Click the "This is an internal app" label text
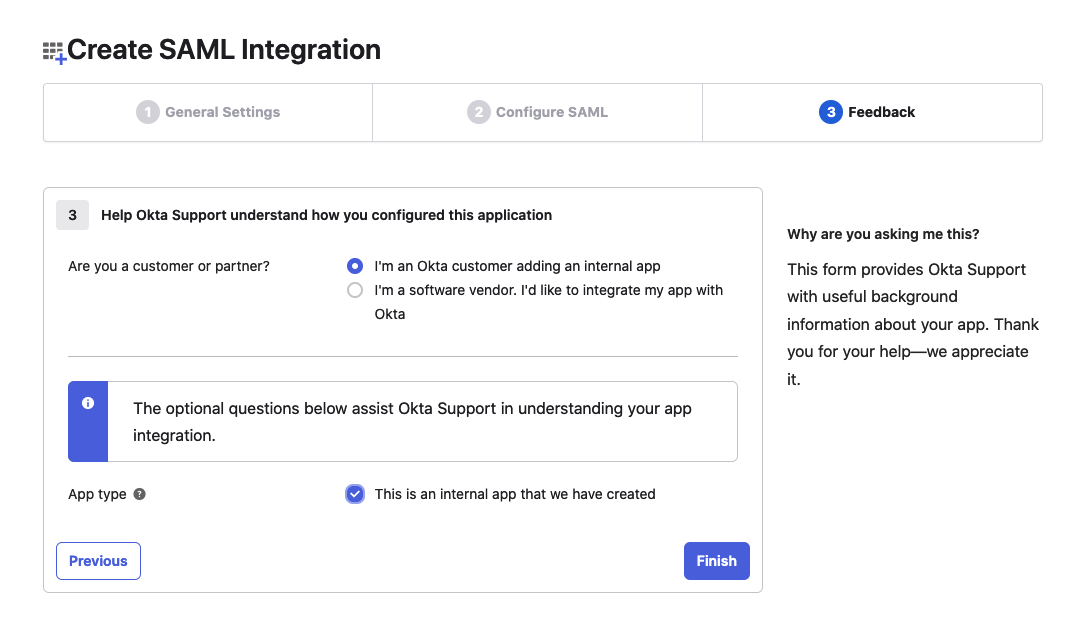The image size is (1079, 642). pyautogui.click(x=515, y=494)
